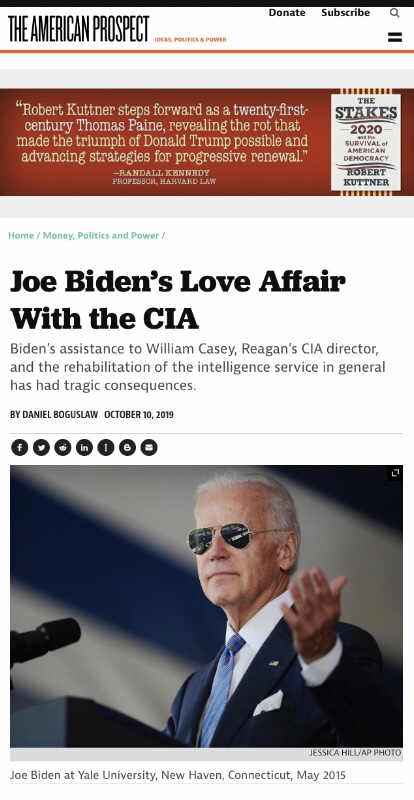Click the Joe Biden article photo
The image size is (414, 800).
click(x=206, y=606)
